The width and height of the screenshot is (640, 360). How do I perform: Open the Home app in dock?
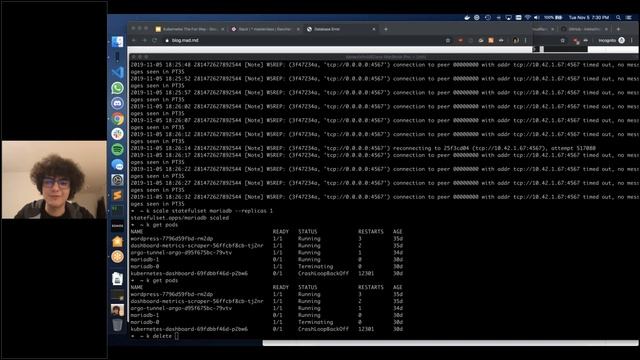tap(118, 241)
